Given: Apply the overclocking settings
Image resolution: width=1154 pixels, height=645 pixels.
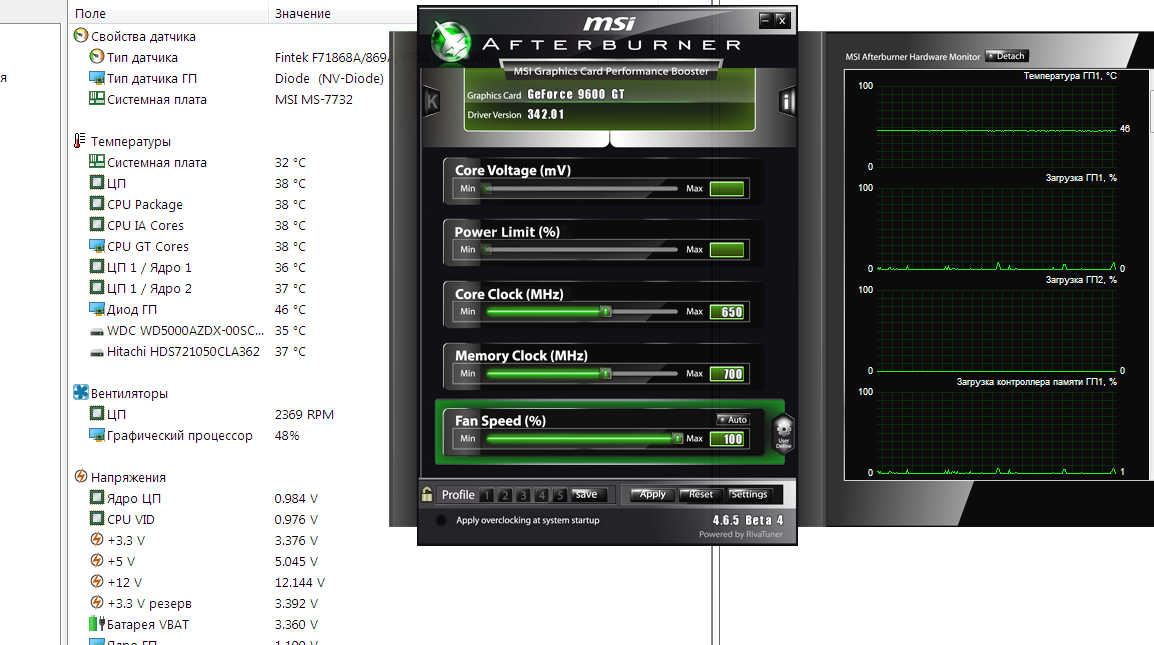Looking at the screenshot, I should (652, 494).
